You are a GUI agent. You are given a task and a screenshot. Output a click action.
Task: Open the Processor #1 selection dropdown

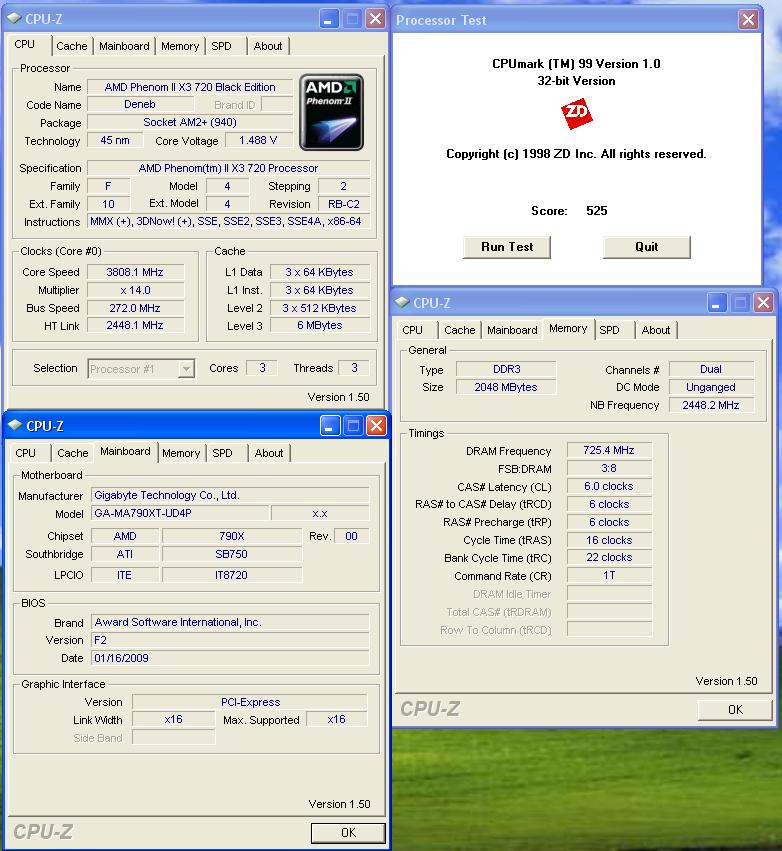(186, 369)
